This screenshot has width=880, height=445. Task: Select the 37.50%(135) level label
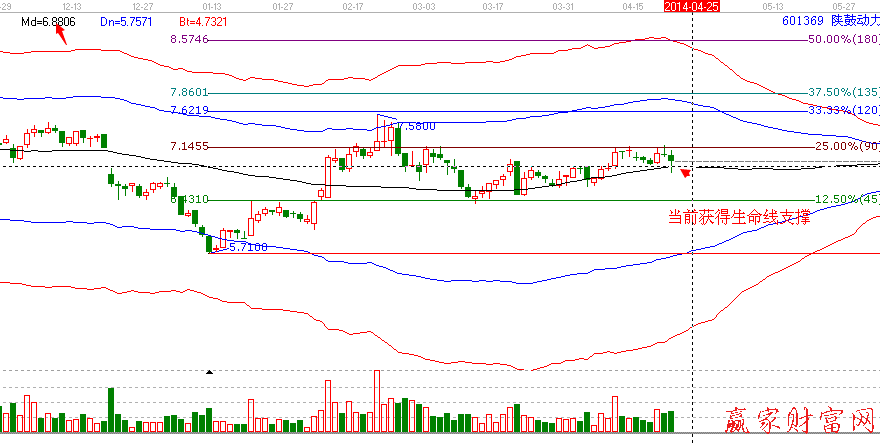click(842, 92)
